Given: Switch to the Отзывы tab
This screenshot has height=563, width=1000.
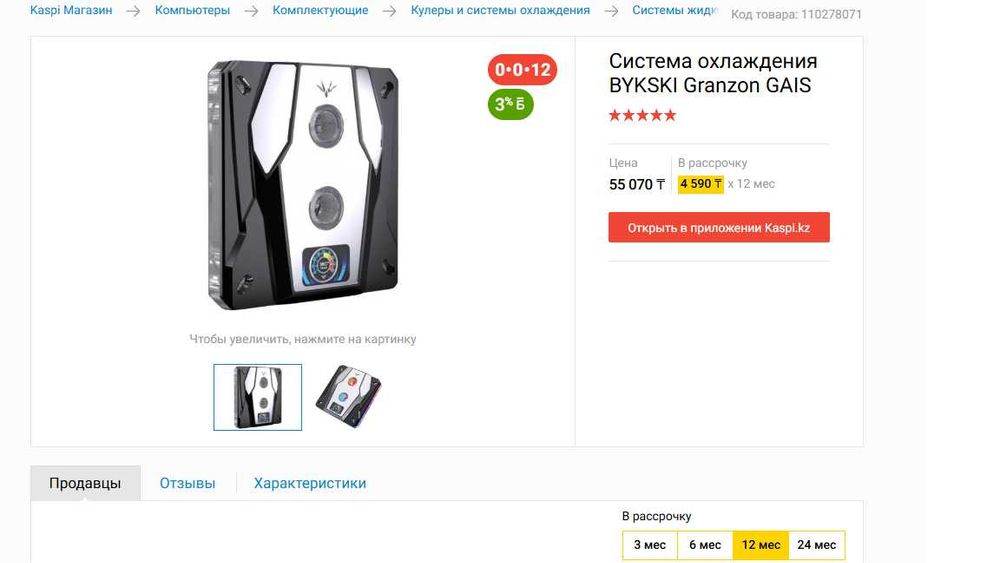Looking at the screenshot, I should (x=188, y=483).
